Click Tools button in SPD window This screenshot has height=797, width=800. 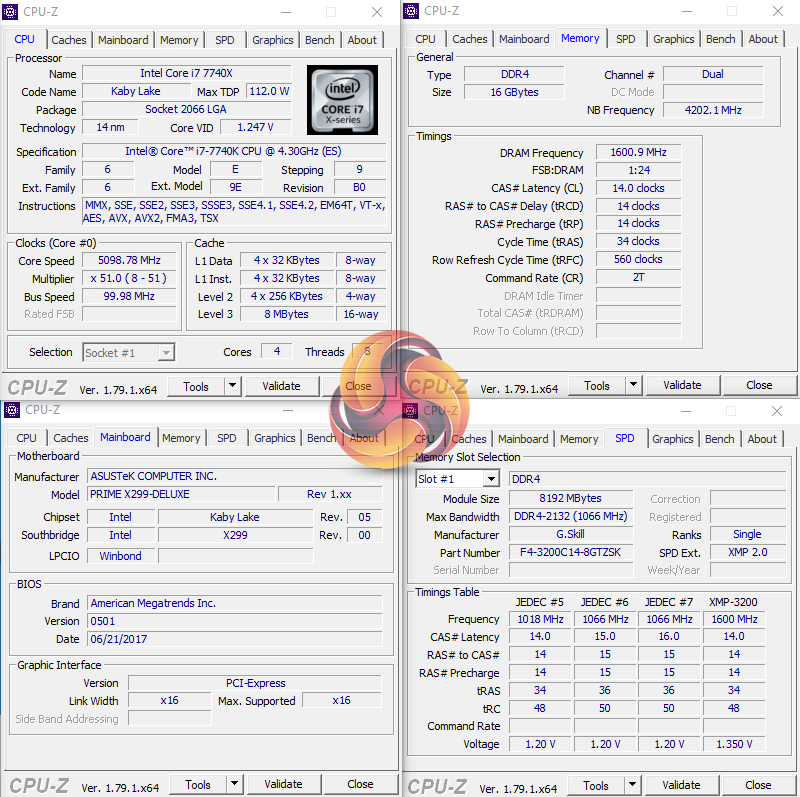[595, 785]
